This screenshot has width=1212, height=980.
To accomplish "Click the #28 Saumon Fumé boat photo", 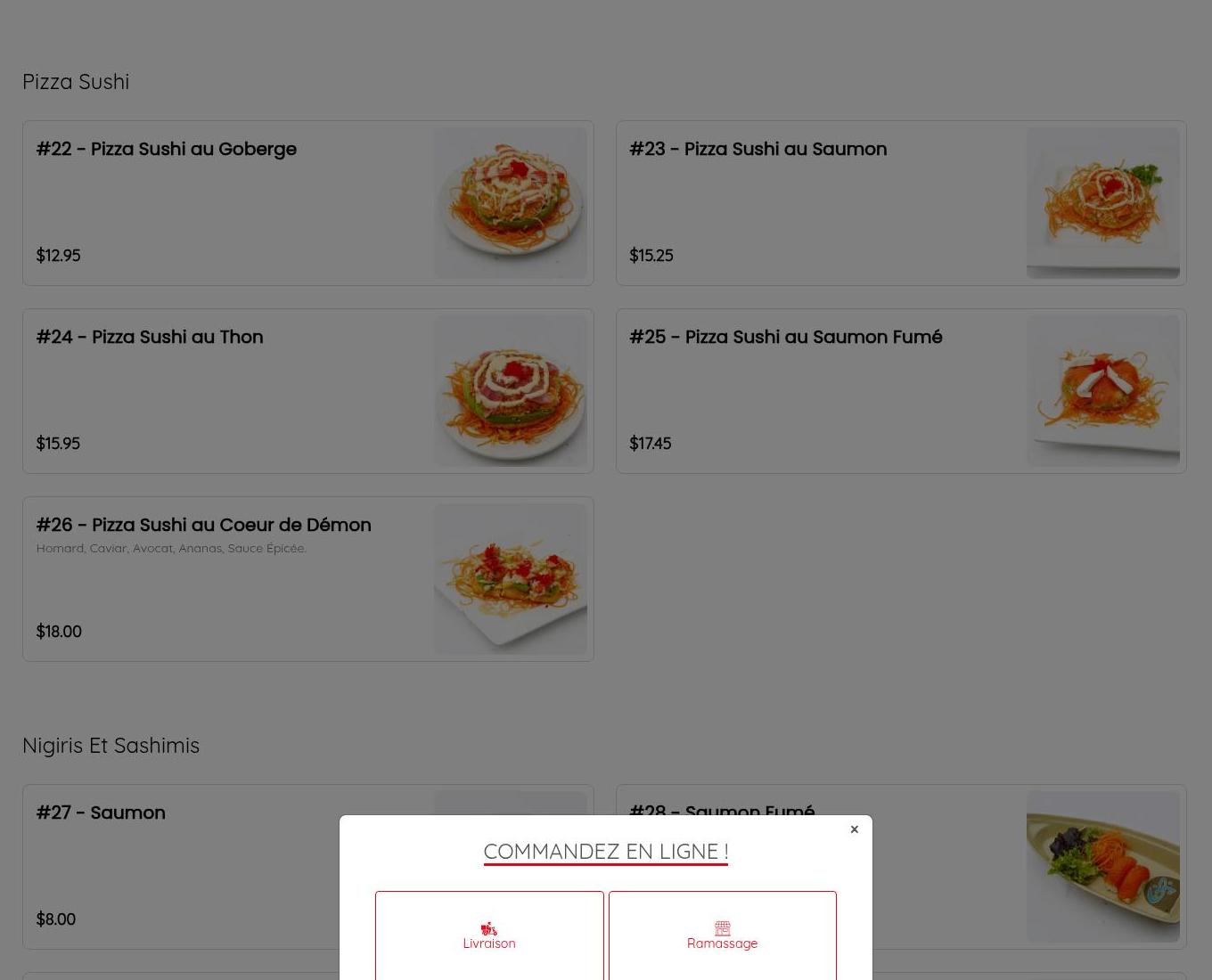I will [1103, 867].
